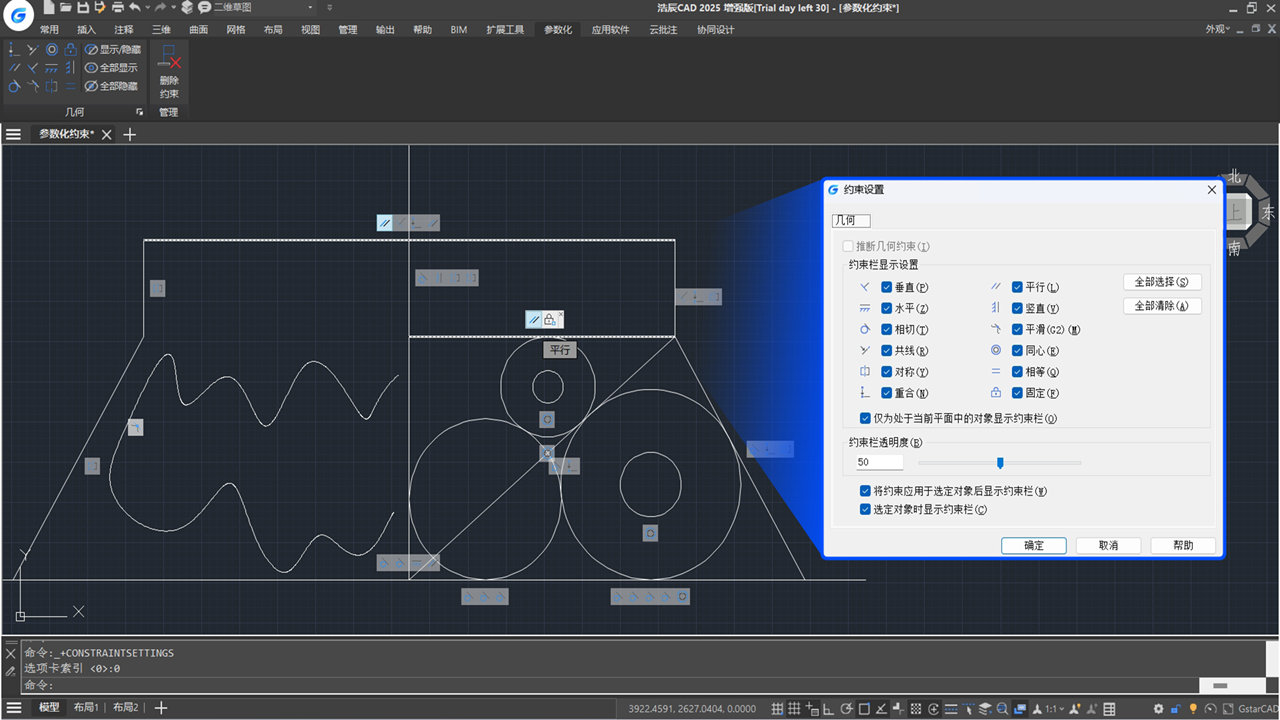
Task: Click the 全部清除 clear all button
Action: (x=1162, y=306)
